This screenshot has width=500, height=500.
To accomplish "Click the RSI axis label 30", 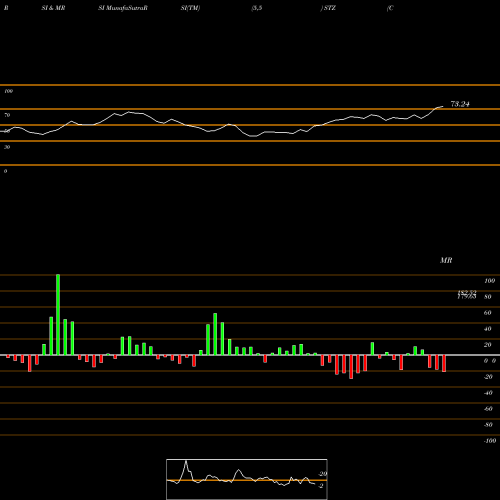I will coord(7,147).
